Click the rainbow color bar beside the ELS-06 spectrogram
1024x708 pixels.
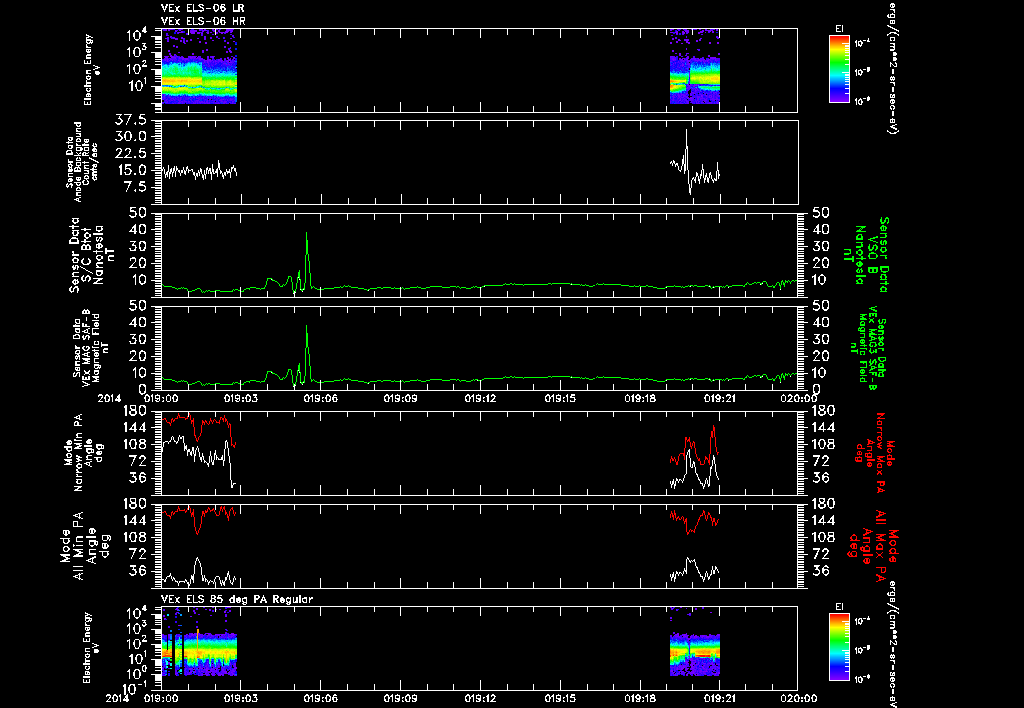839,69
